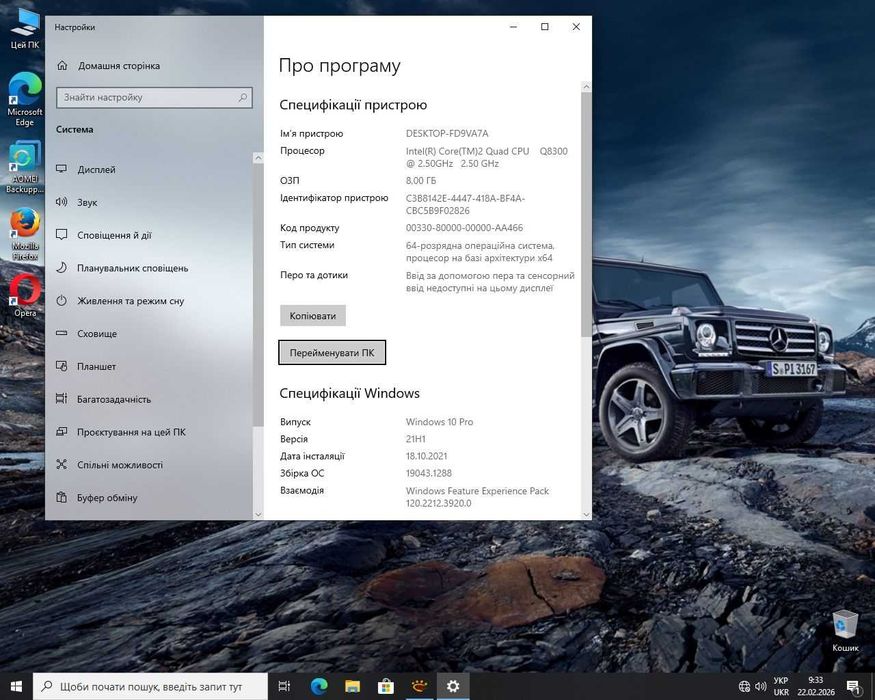This screenshot has height=700, width=875.
Task: Select the Планшет tablet icon
Action: pyautogui.click(x=61, y=366)
